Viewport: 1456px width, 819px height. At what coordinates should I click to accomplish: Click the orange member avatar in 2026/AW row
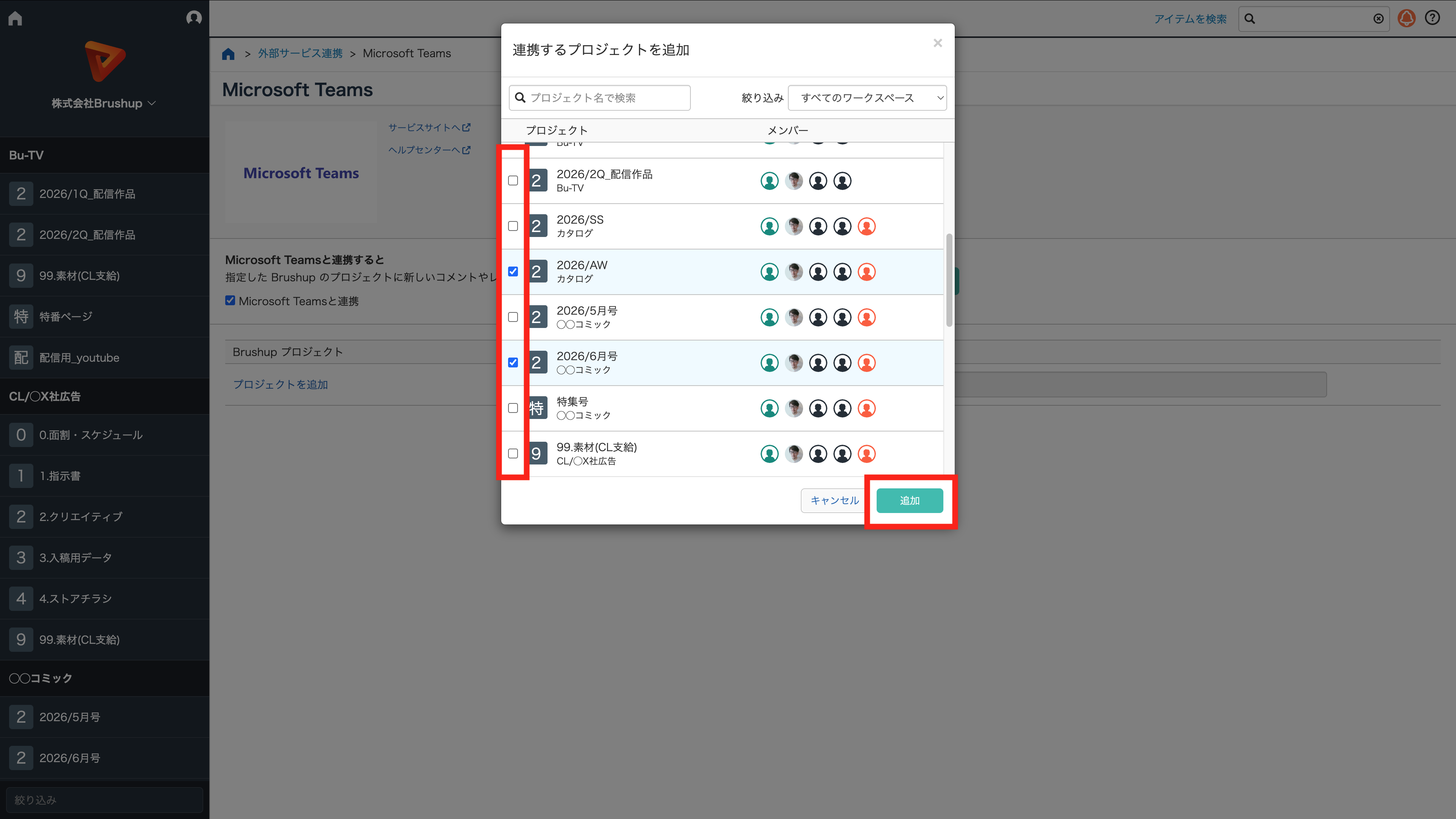pyautogui.click(x=866, y=272)
